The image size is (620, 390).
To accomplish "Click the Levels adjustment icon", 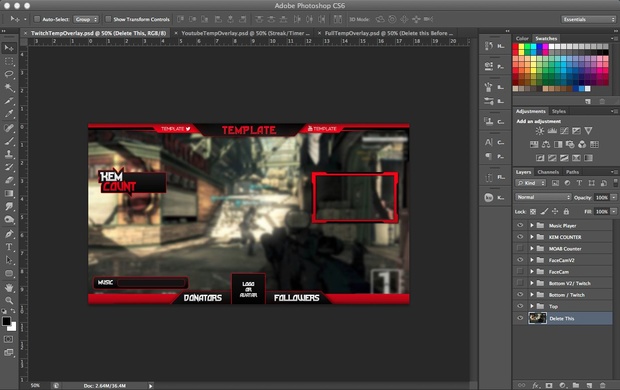I will tap(552, 131).
